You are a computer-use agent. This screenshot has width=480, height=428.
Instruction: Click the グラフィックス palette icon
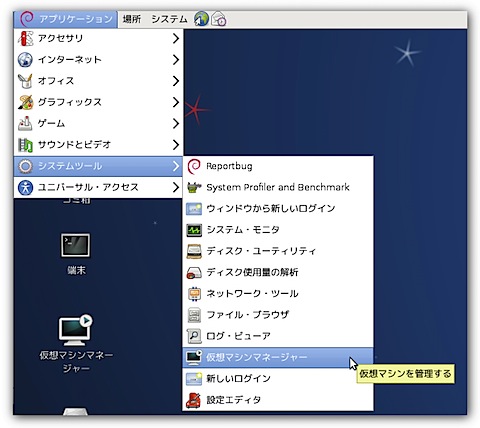[26, 102]
